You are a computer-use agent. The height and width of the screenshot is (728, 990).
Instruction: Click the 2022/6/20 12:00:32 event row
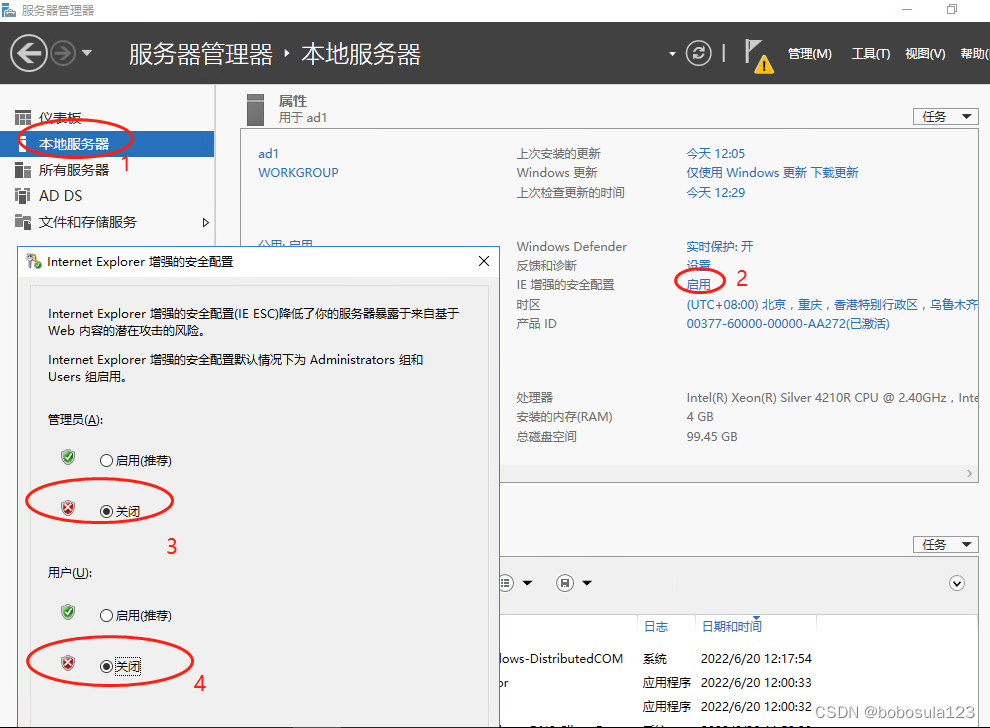tap(739, 707)
